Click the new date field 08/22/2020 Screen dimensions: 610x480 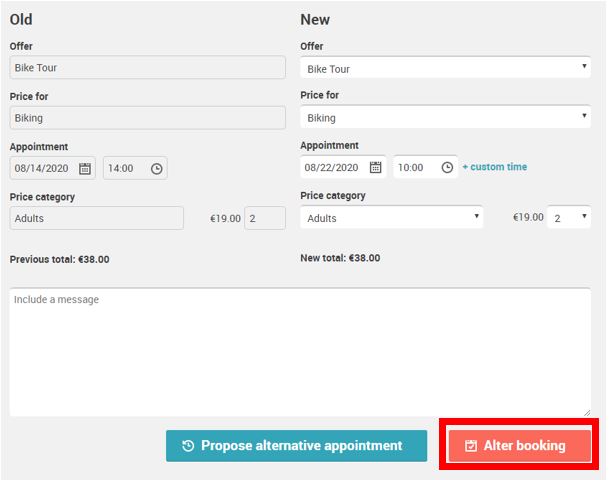coord(343,167)
